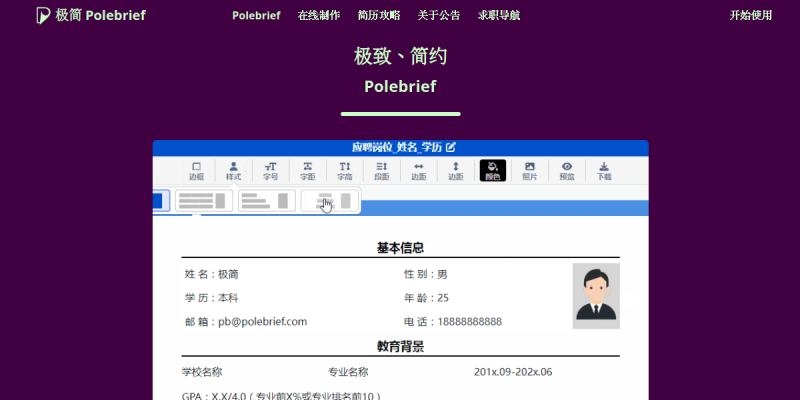Click the vertical 边距 margin tool

pyautogui.click(x=456, y=171)
